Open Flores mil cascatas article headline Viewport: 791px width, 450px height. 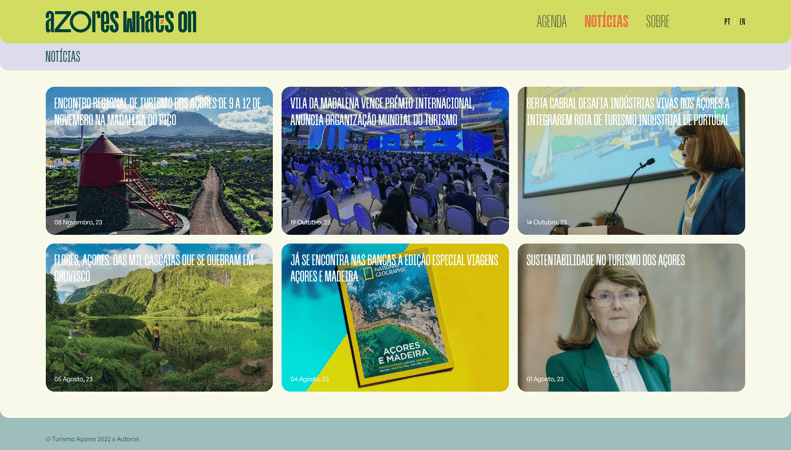point(153,267)
